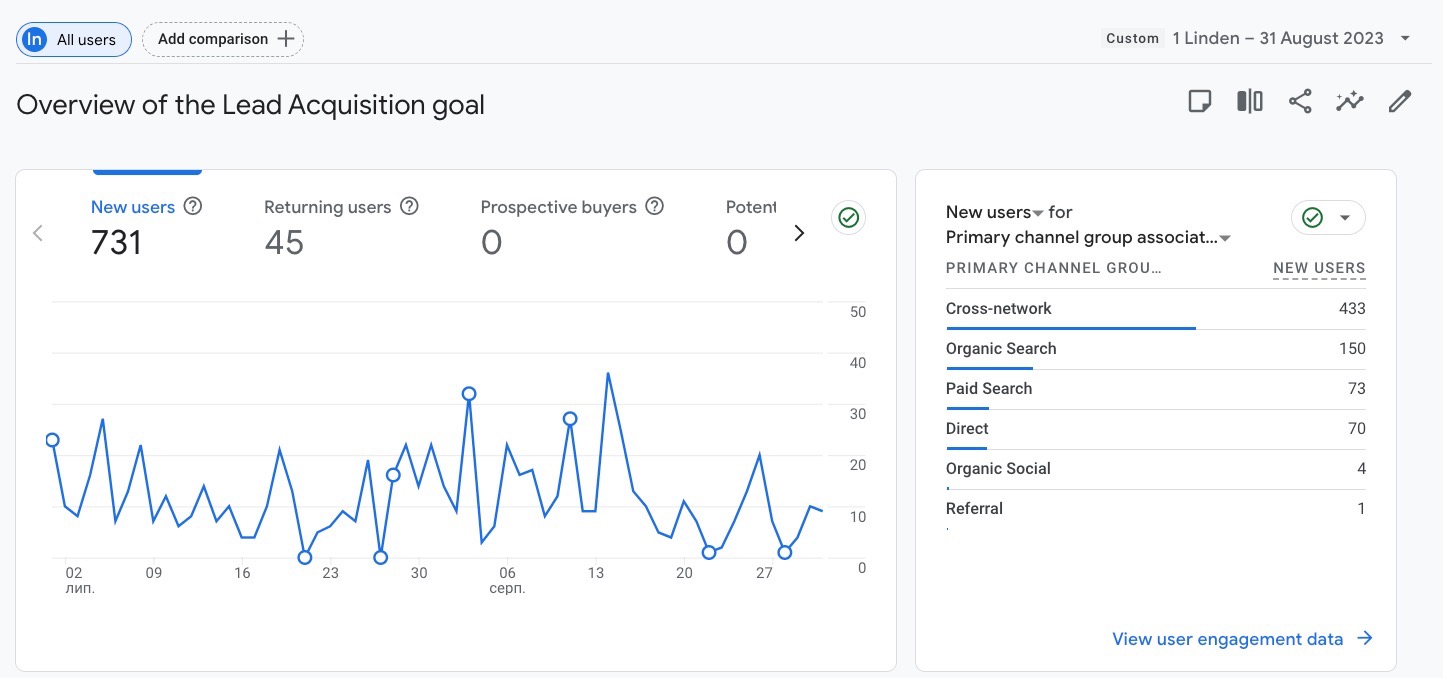Click help icon next to Returning users
The image size is (1443, 678).
[409, 207]
